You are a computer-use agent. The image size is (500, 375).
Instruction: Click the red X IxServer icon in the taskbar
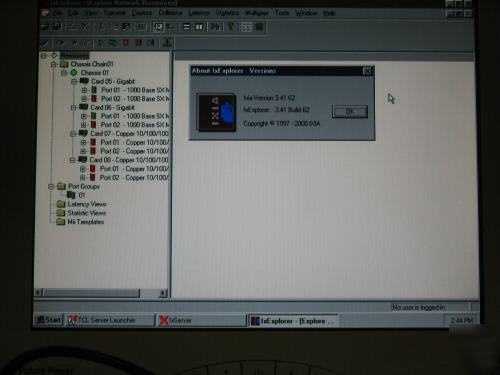coord(164,320)
